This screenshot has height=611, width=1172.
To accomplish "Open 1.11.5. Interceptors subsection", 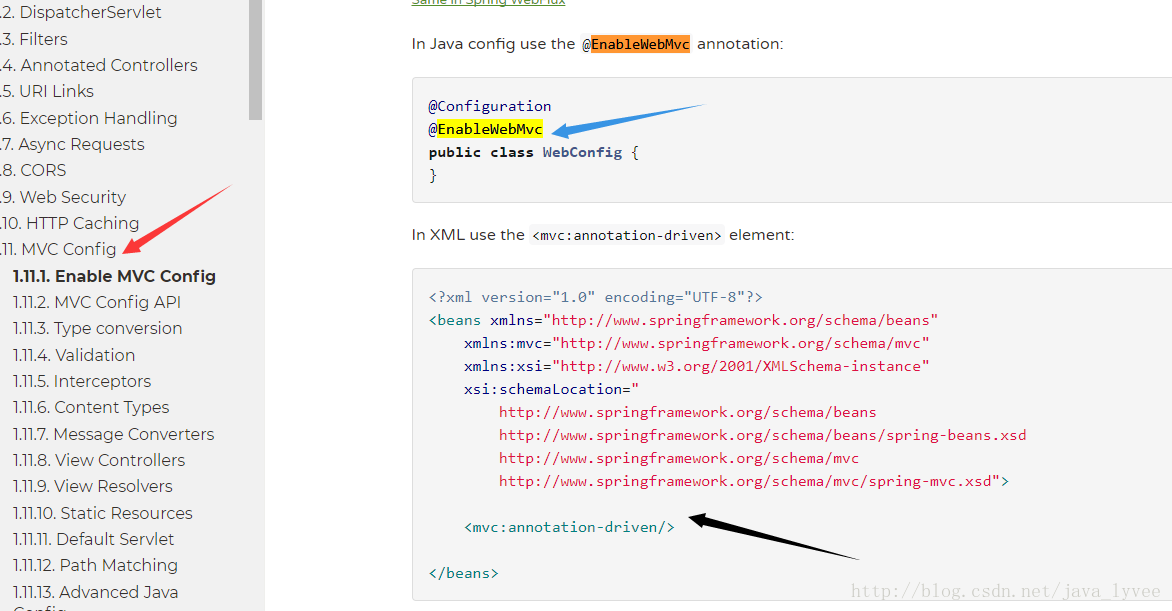I will click(x=82, y=381).
